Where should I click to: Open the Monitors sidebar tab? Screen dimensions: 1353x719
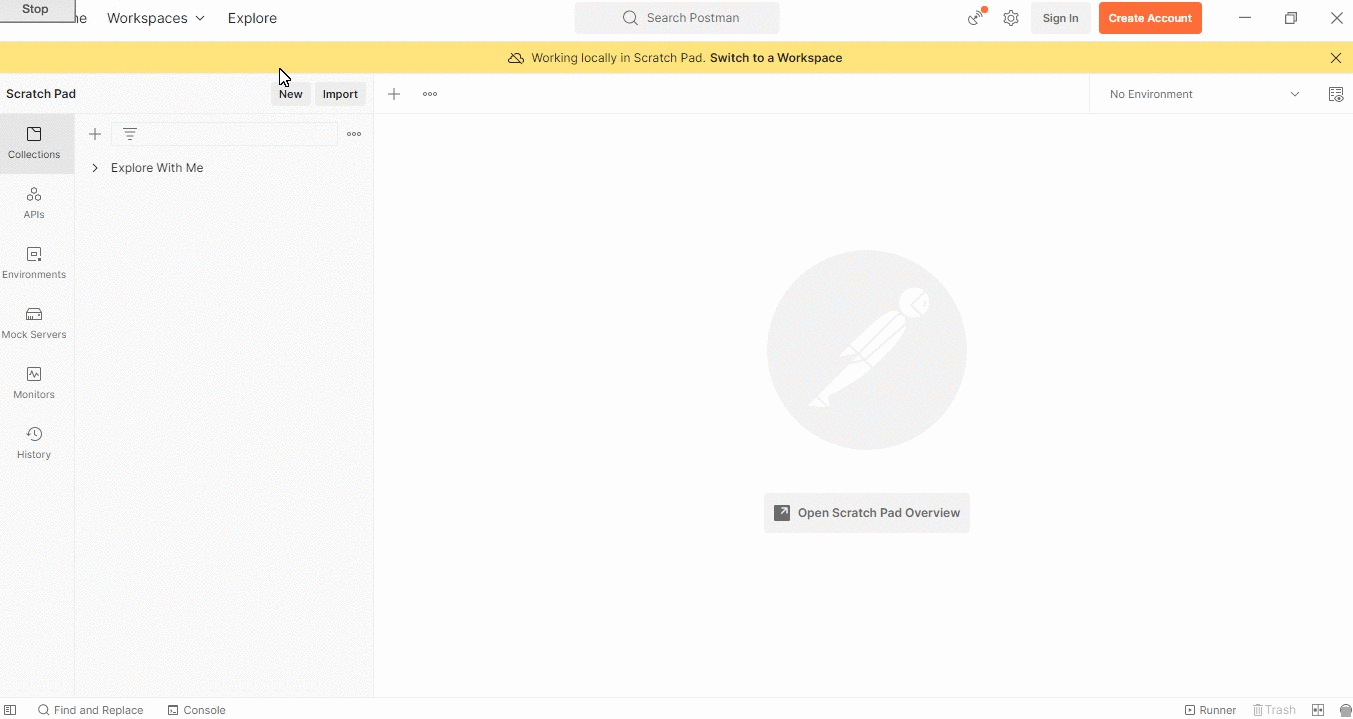point(34,383)
